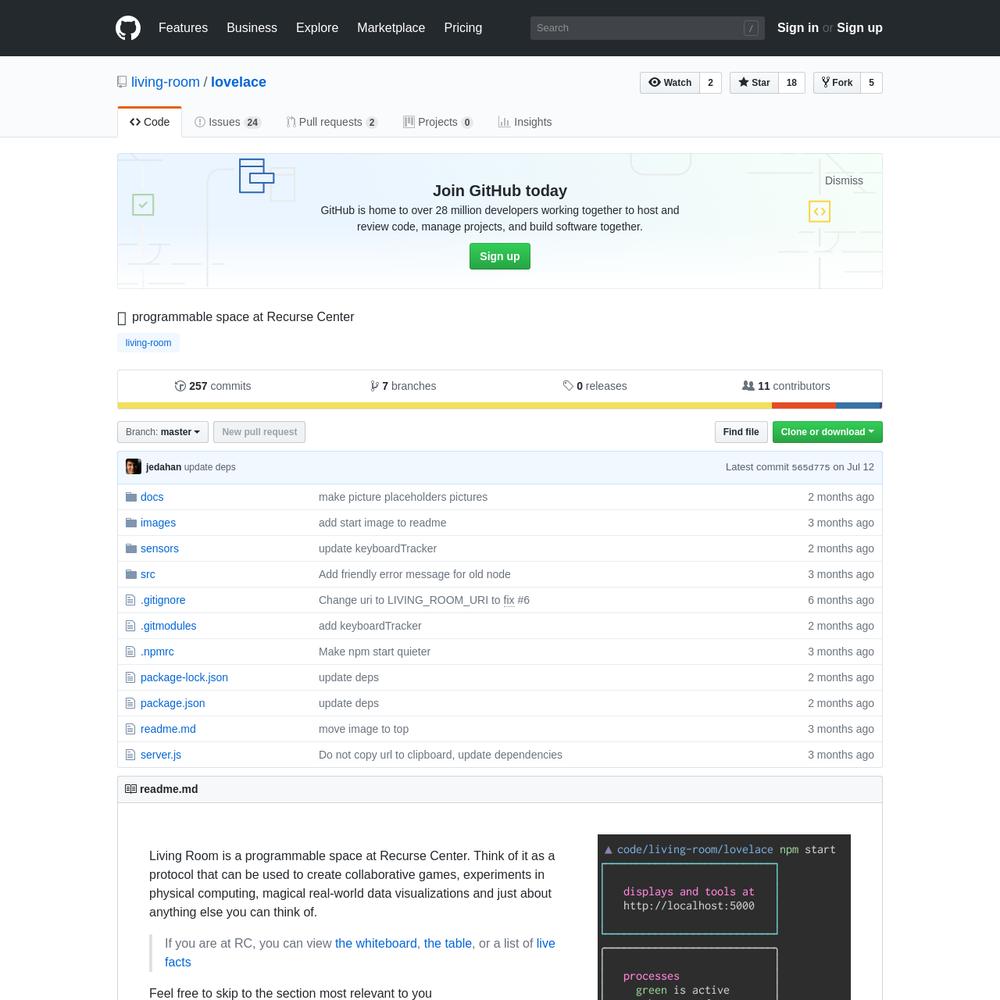Click the branches fork icon
1000x1000 pixels.
pyautogui.click(x=374, y=386)
